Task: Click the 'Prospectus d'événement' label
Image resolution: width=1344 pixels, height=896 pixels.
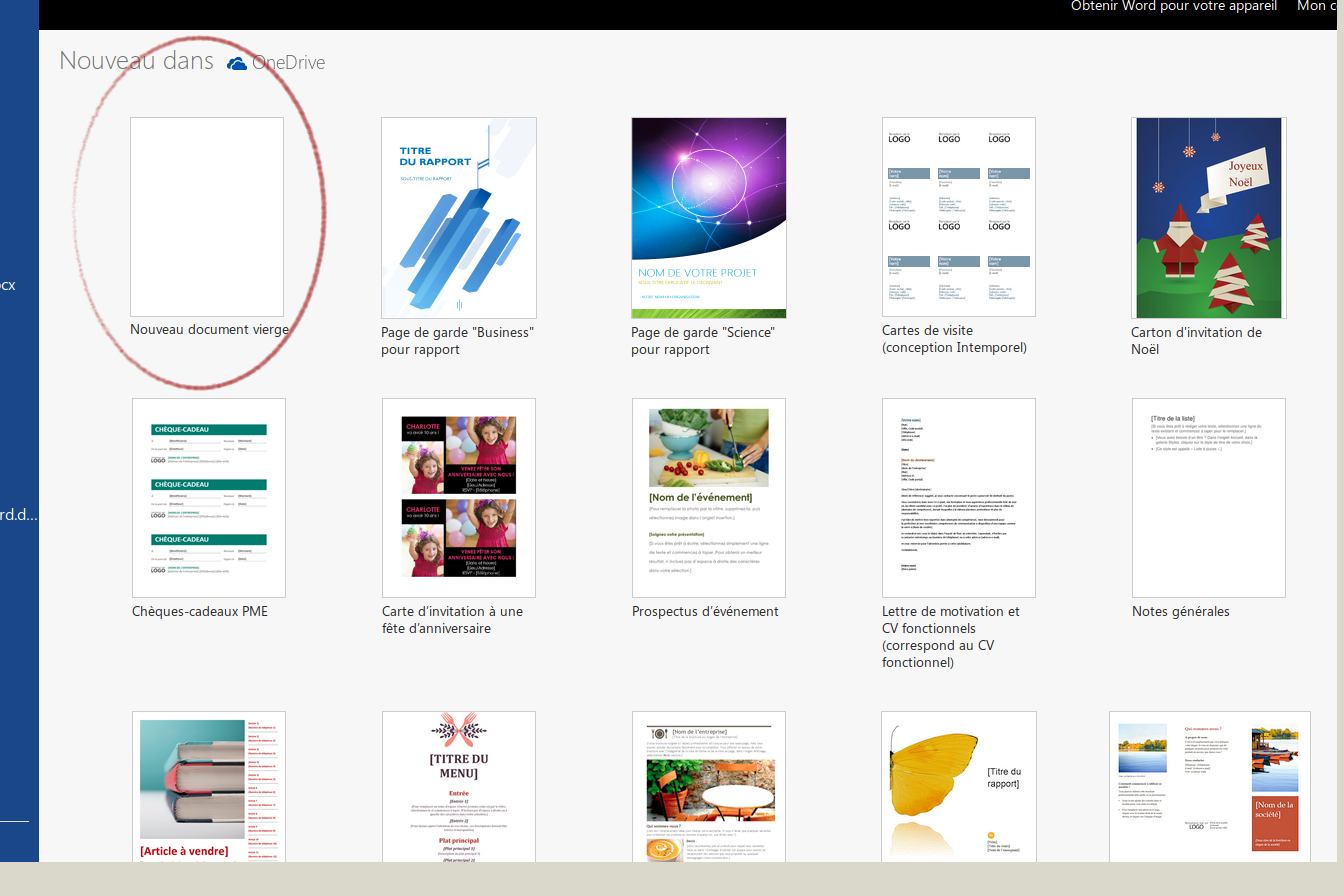Action: pyautogui.click(x=705, y=611)
